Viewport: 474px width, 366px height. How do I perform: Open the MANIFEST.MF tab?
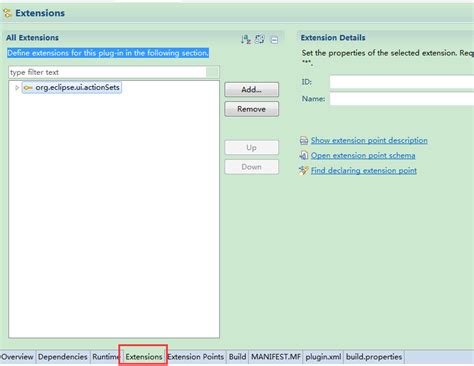click(x=276, y=357)
